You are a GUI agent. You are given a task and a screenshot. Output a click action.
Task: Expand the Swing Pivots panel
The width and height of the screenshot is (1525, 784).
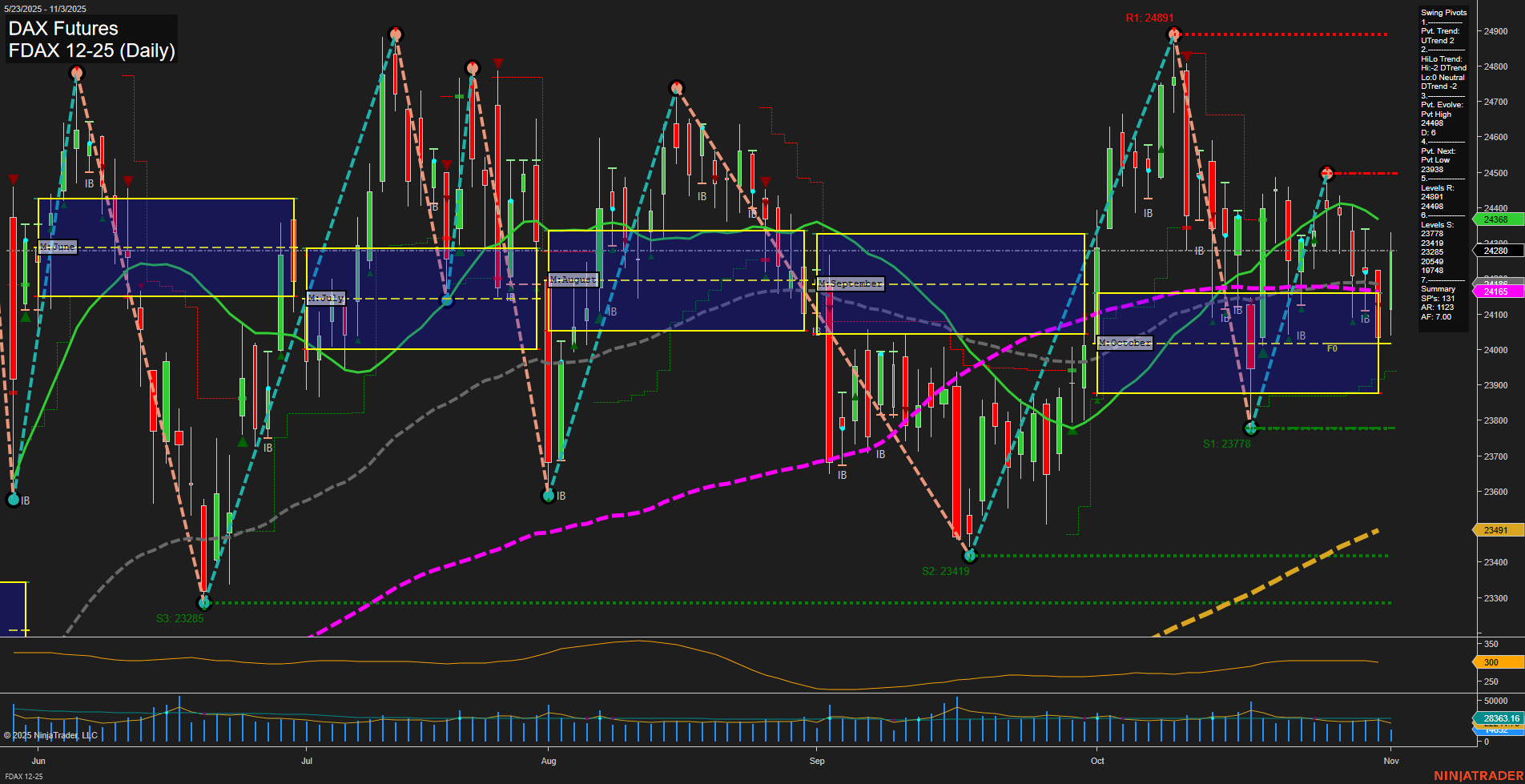(x=1446, y=13)
